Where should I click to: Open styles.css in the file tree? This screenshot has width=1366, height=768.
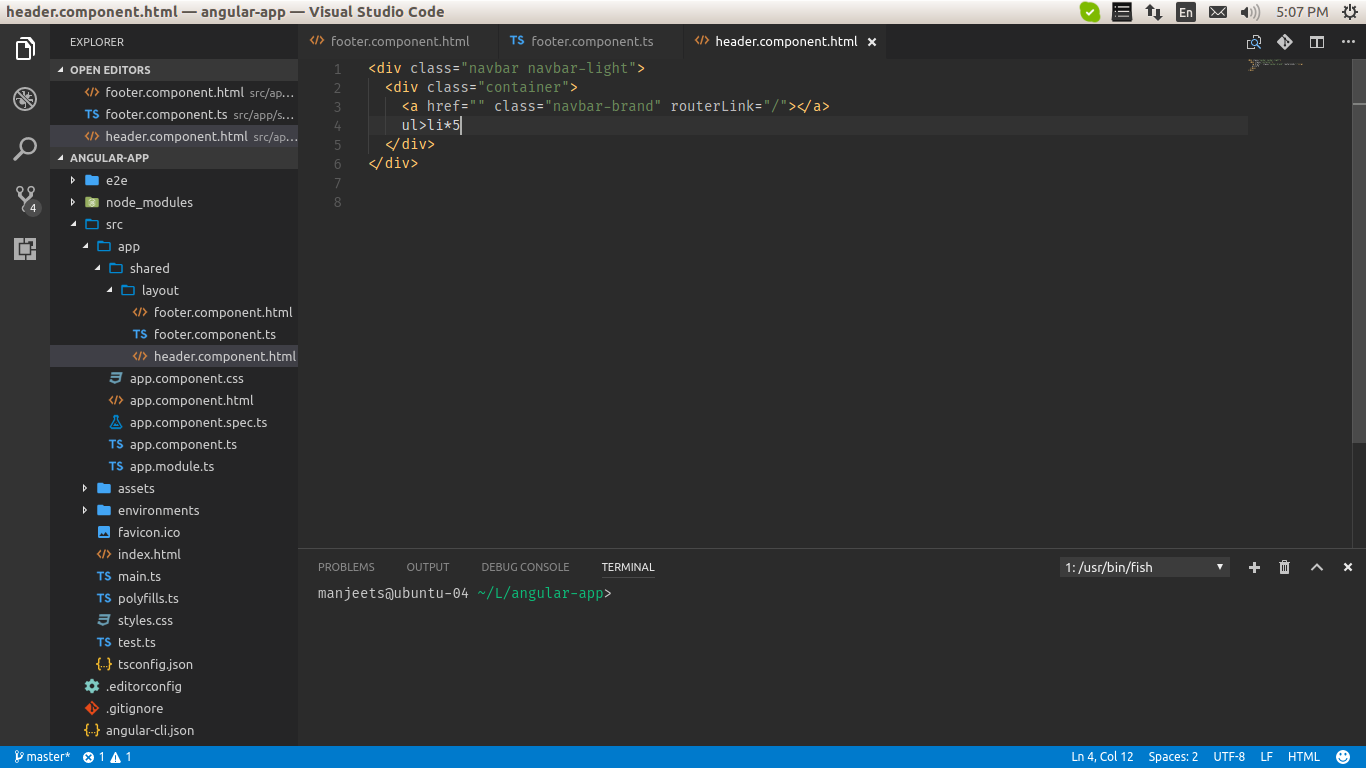[x=174, y=620]
